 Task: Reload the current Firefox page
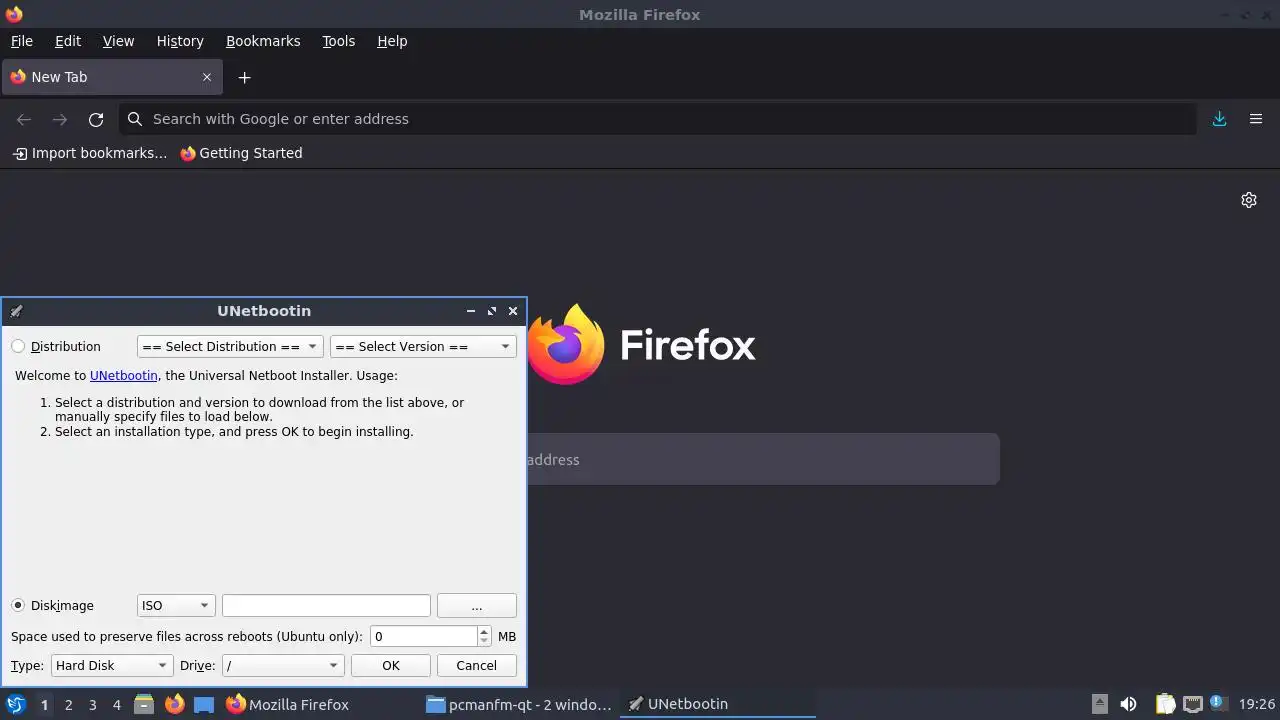pyautogui.click(x=96, y=119)
